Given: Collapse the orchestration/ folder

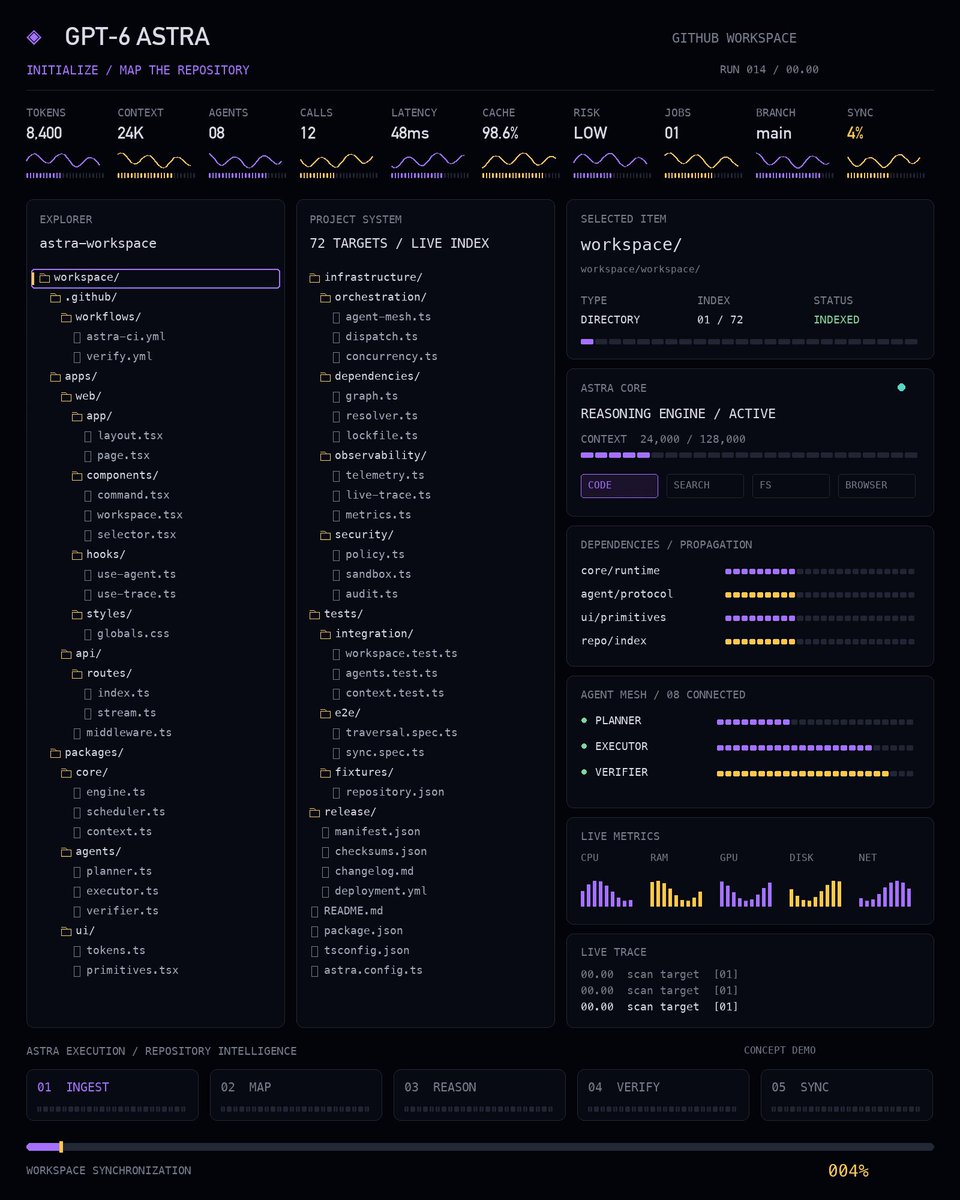Looking at the screenshot, I should (373, 298).
